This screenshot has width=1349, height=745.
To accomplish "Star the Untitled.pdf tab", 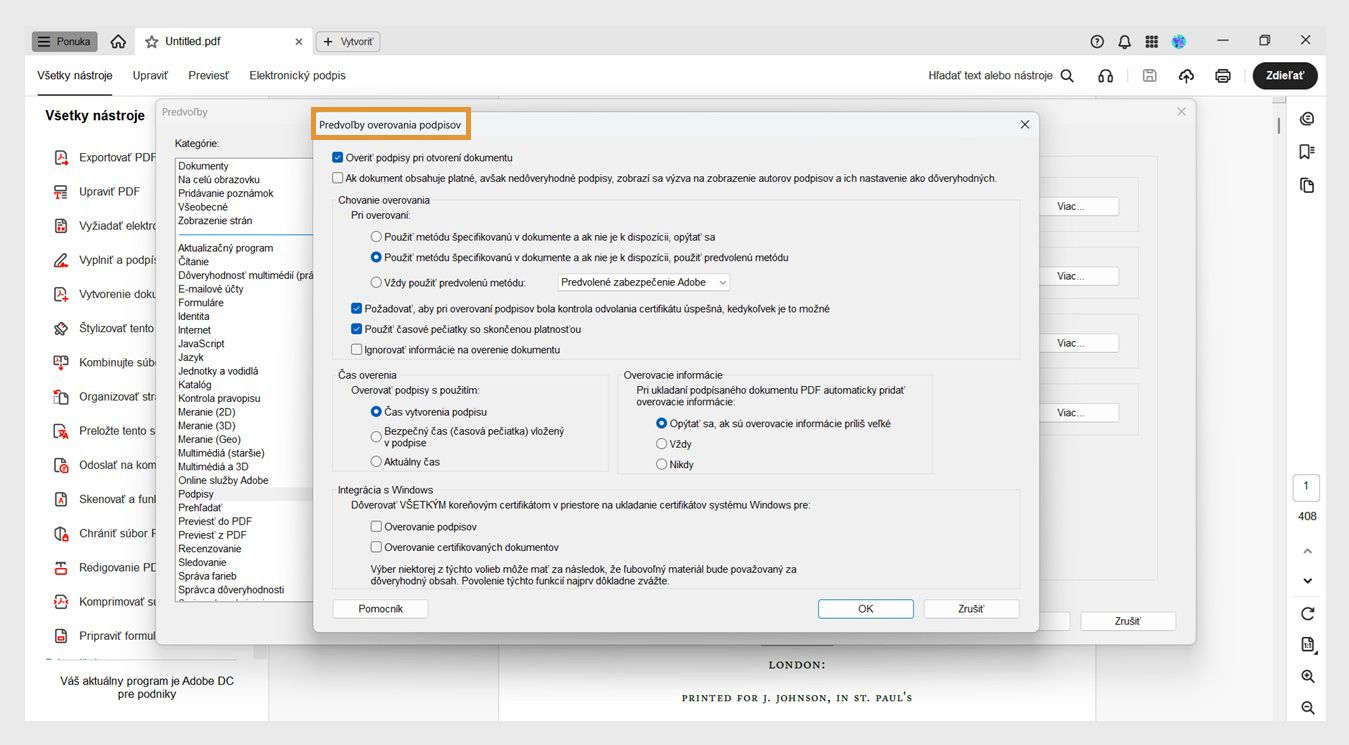I will click(152, 42).
